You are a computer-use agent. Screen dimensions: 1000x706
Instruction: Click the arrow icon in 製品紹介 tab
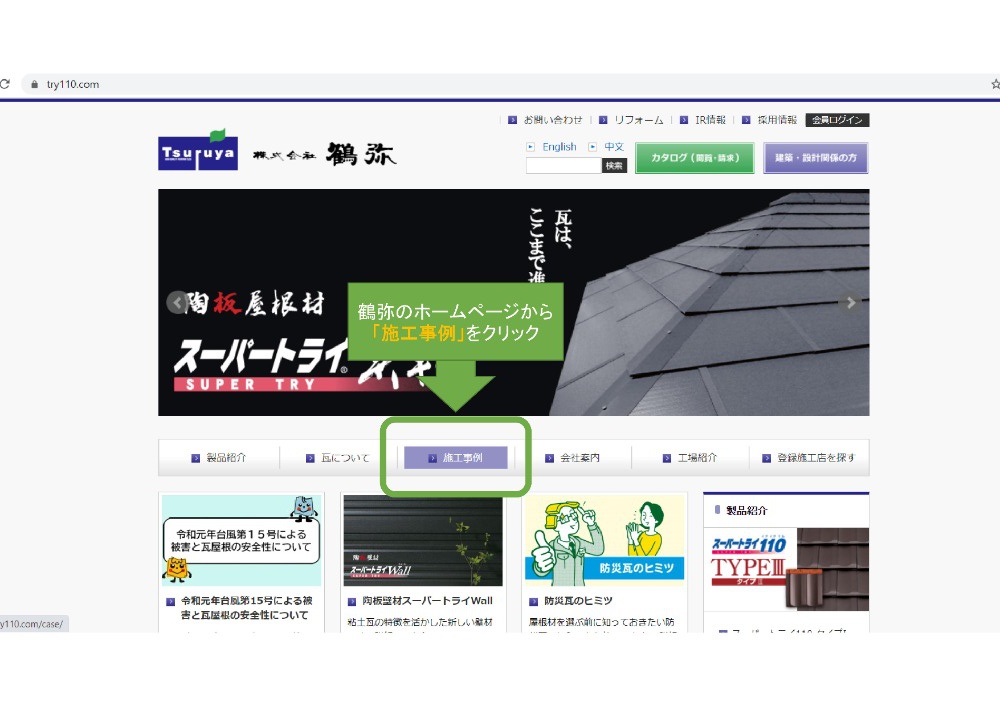[196, 458]
